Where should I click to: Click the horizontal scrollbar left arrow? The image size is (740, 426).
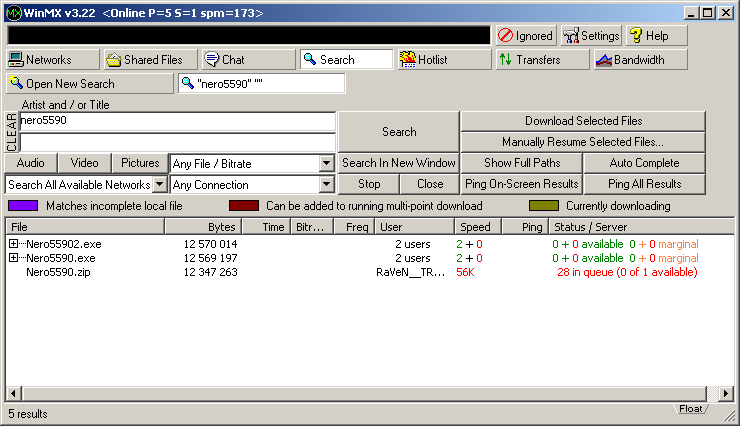point(14,393)
